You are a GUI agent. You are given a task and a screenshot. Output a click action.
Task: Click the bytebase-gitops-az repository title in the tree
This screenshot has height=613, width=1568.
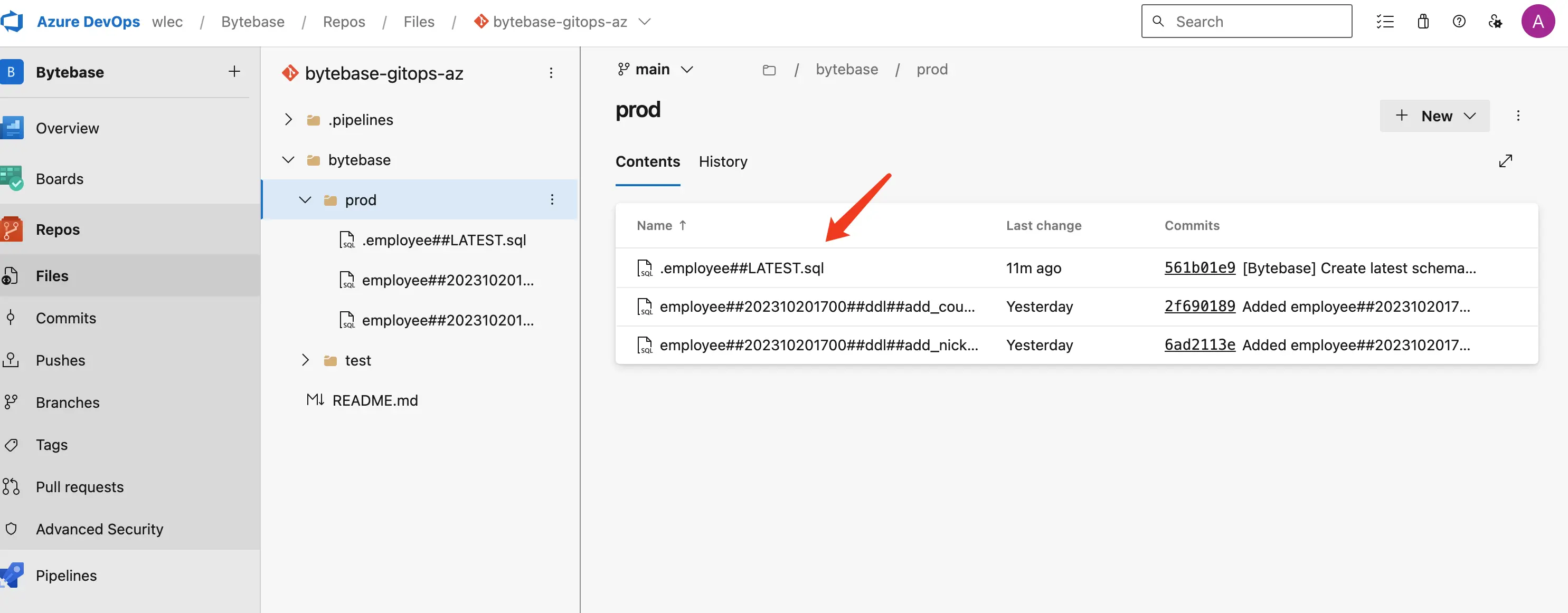[x=383, y=73]
